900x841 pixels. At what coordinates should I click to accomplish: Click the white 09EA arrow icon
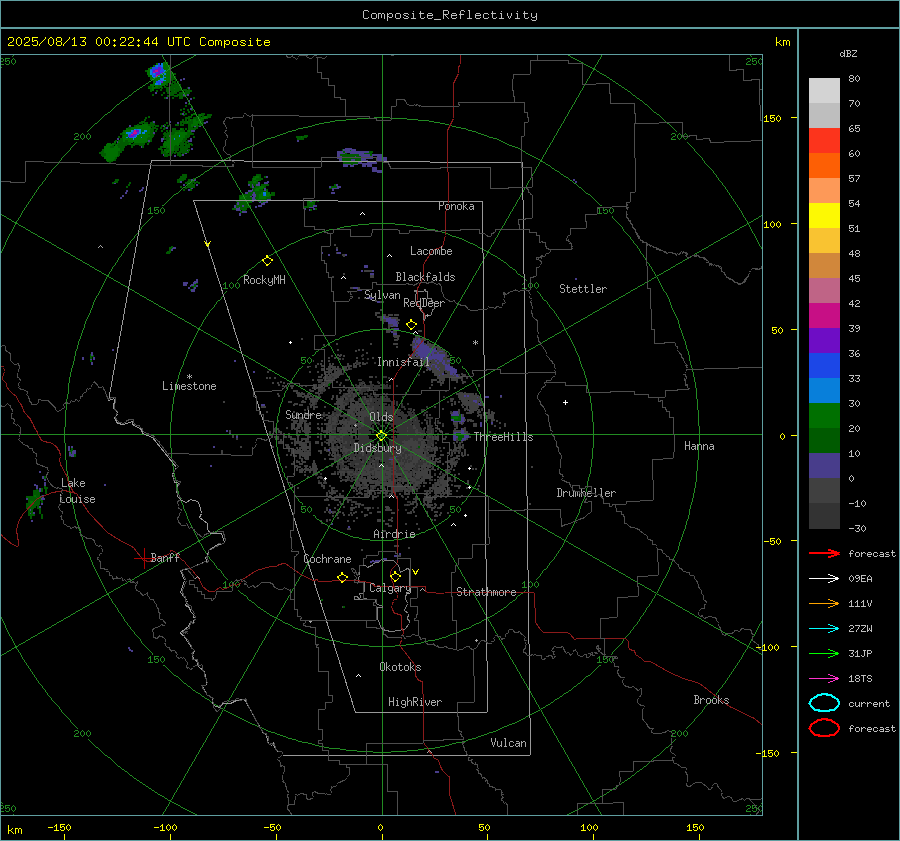824,578
